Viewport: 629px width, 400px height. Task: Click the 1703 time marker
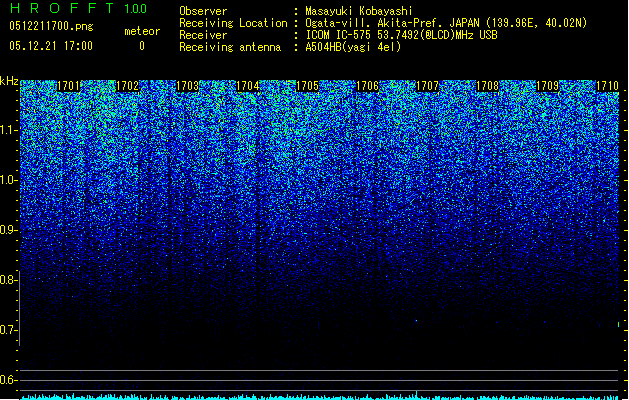pyautogui.click(x=187, y=86)
